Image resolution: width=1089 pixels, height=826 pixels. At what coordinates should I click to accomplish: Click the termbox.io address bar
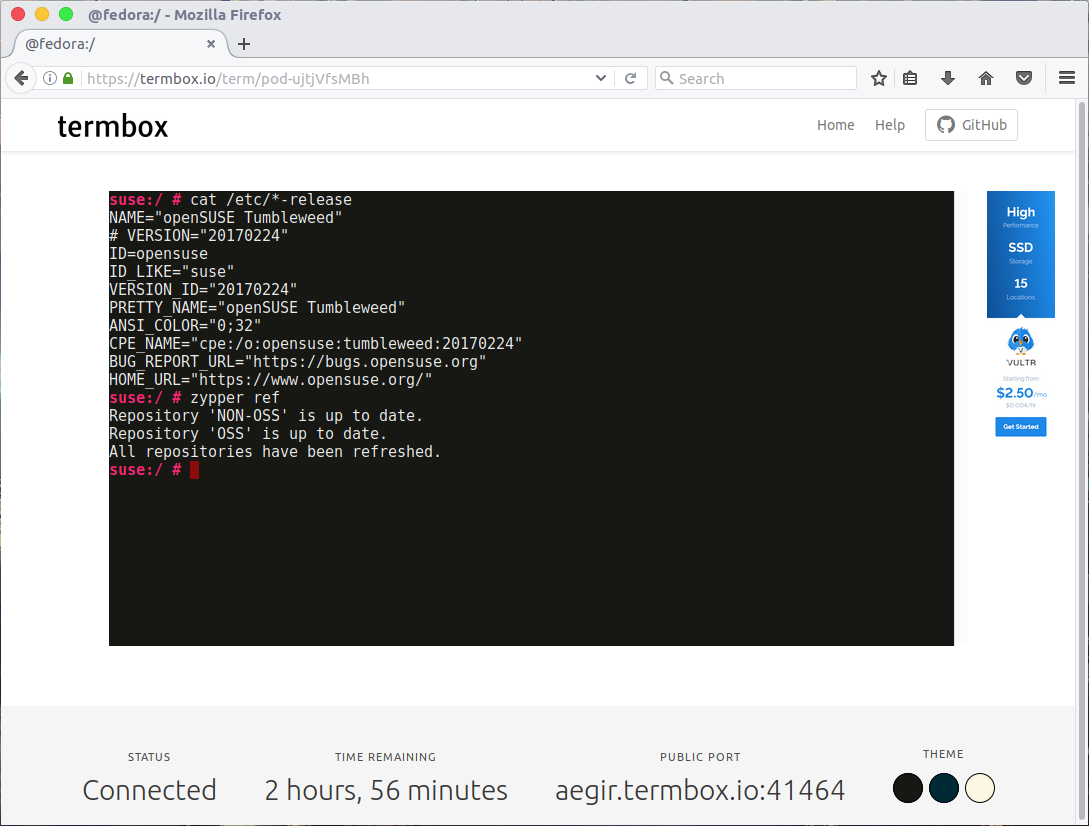[337, 79]
